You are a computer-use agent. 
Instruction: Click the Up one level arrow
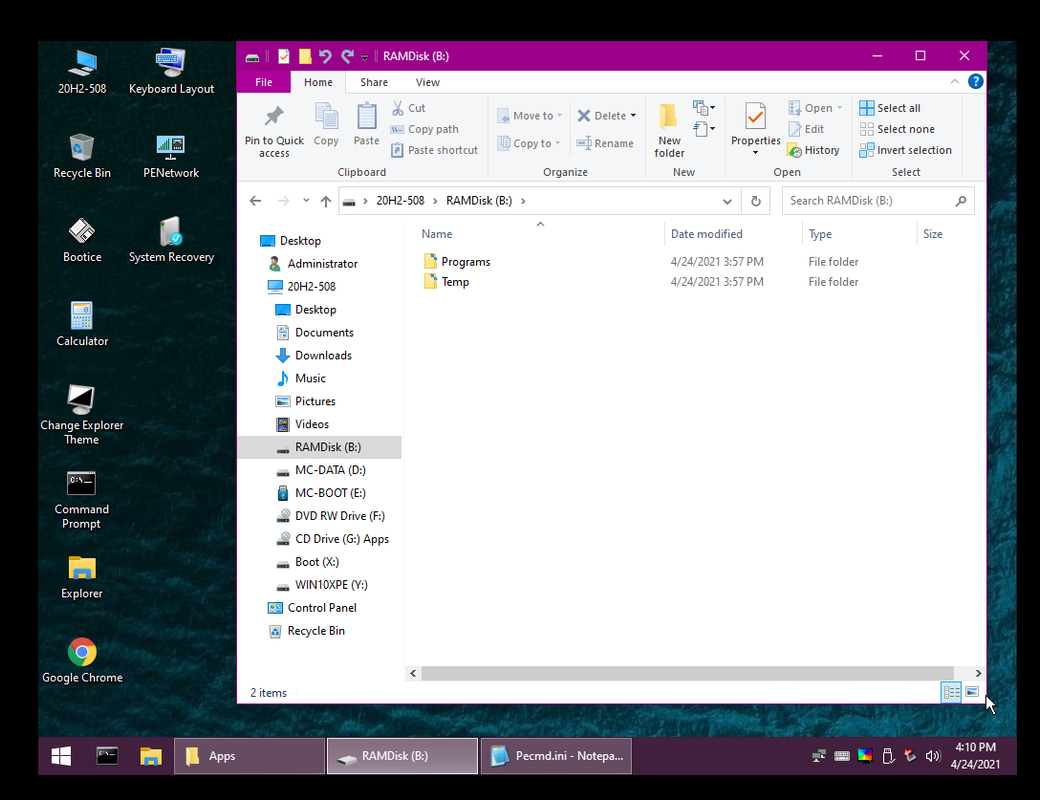coord(326,201)
